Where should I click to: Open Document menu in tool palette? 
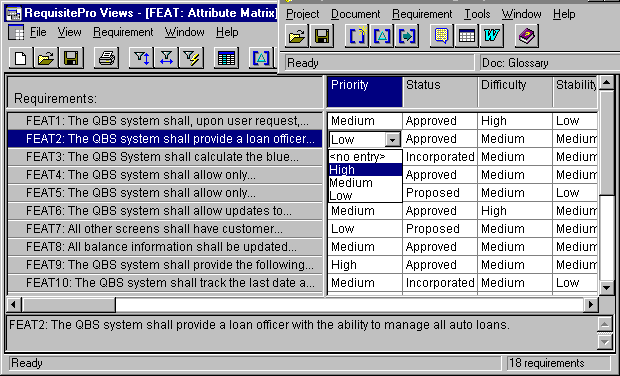355,14
